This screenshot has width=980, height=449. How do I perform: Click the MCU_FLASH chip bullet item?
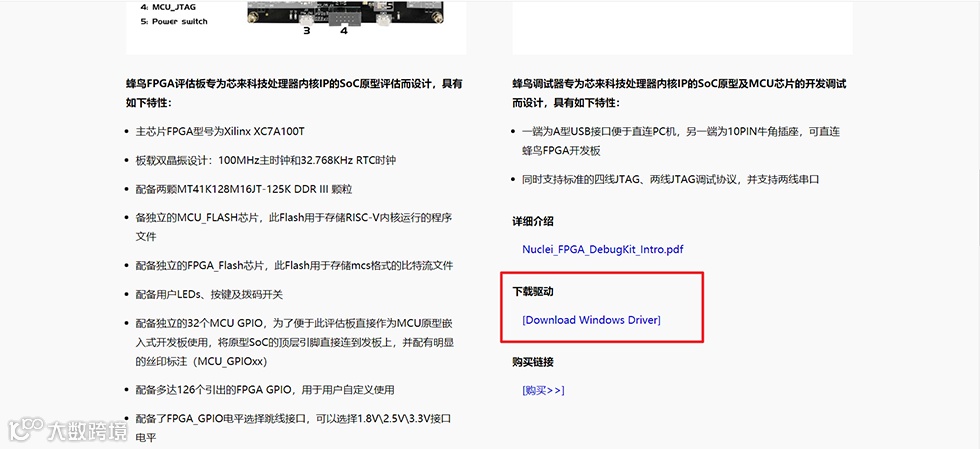coord(294,227)
